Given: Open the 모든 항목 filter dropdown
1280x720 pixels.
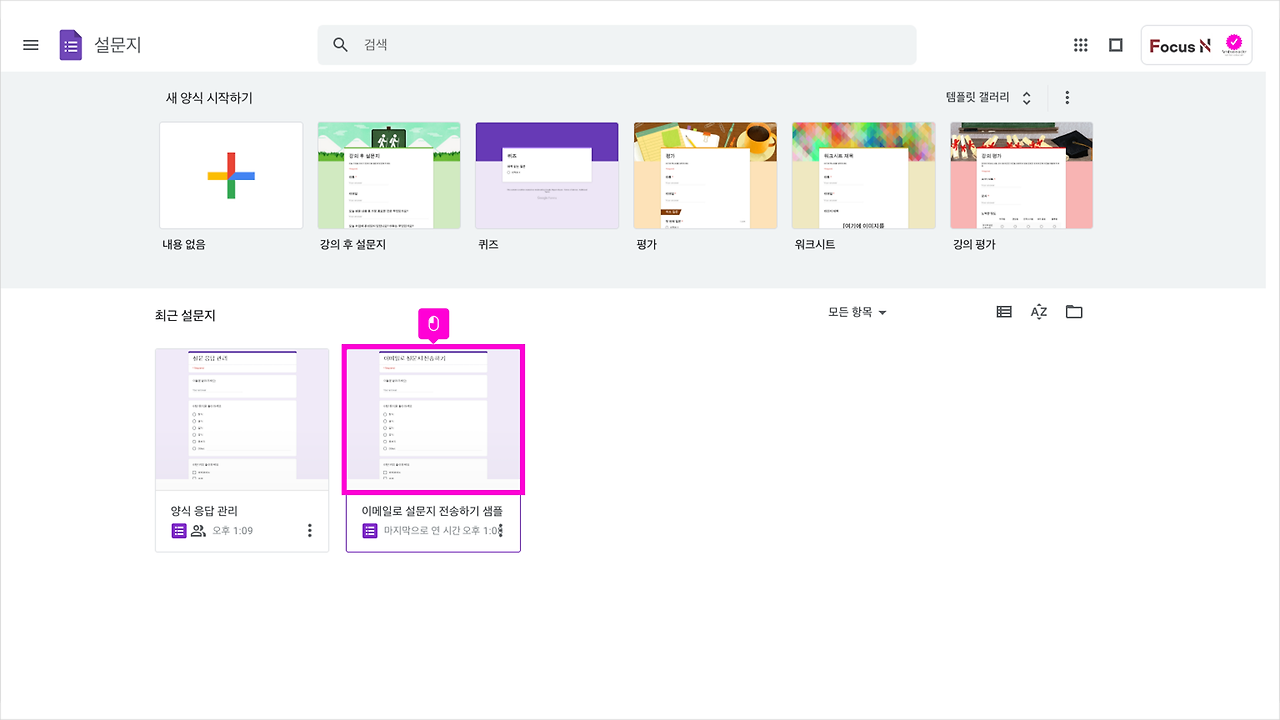Looking at the screenshot, I should [x=855, y=311].
